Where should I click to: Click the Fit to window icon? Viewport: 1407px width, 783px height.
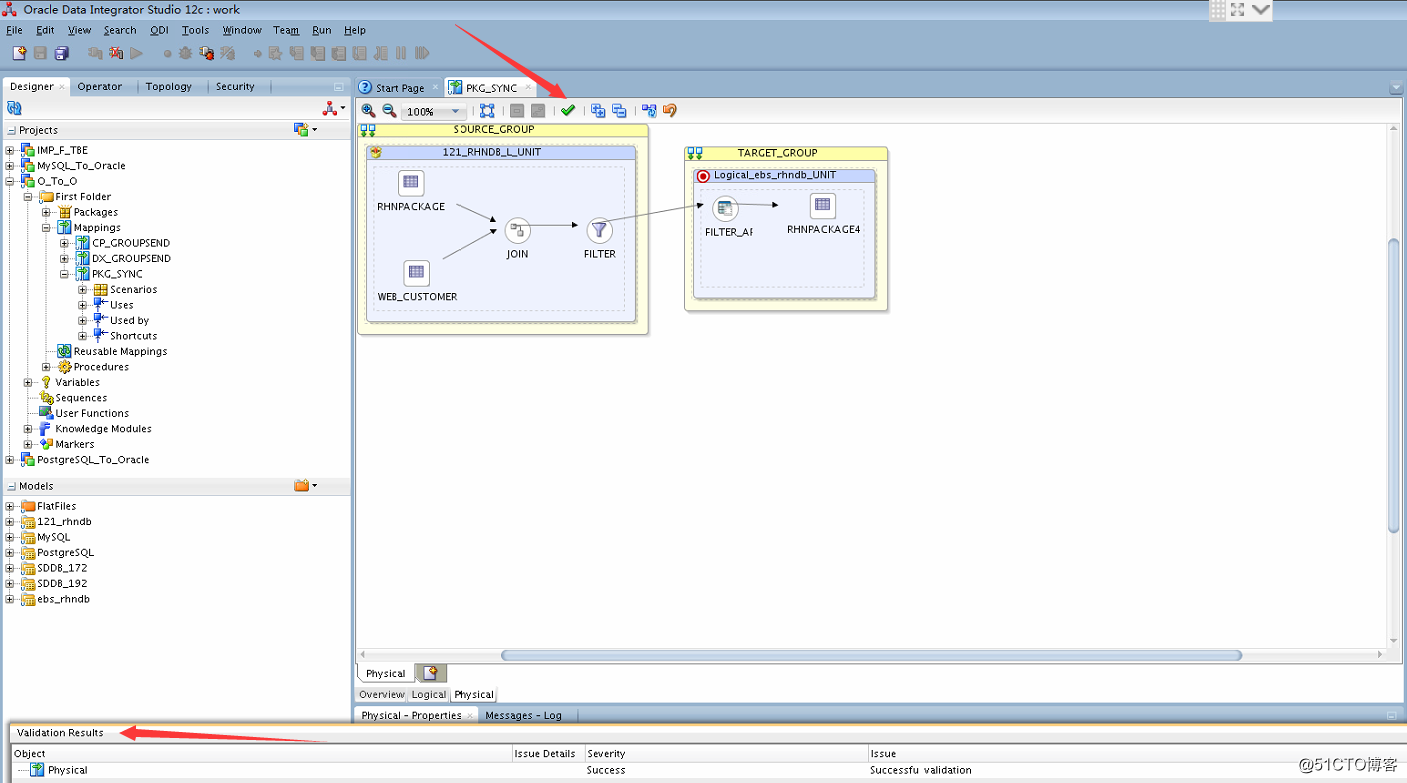click(x=487, y=111)
